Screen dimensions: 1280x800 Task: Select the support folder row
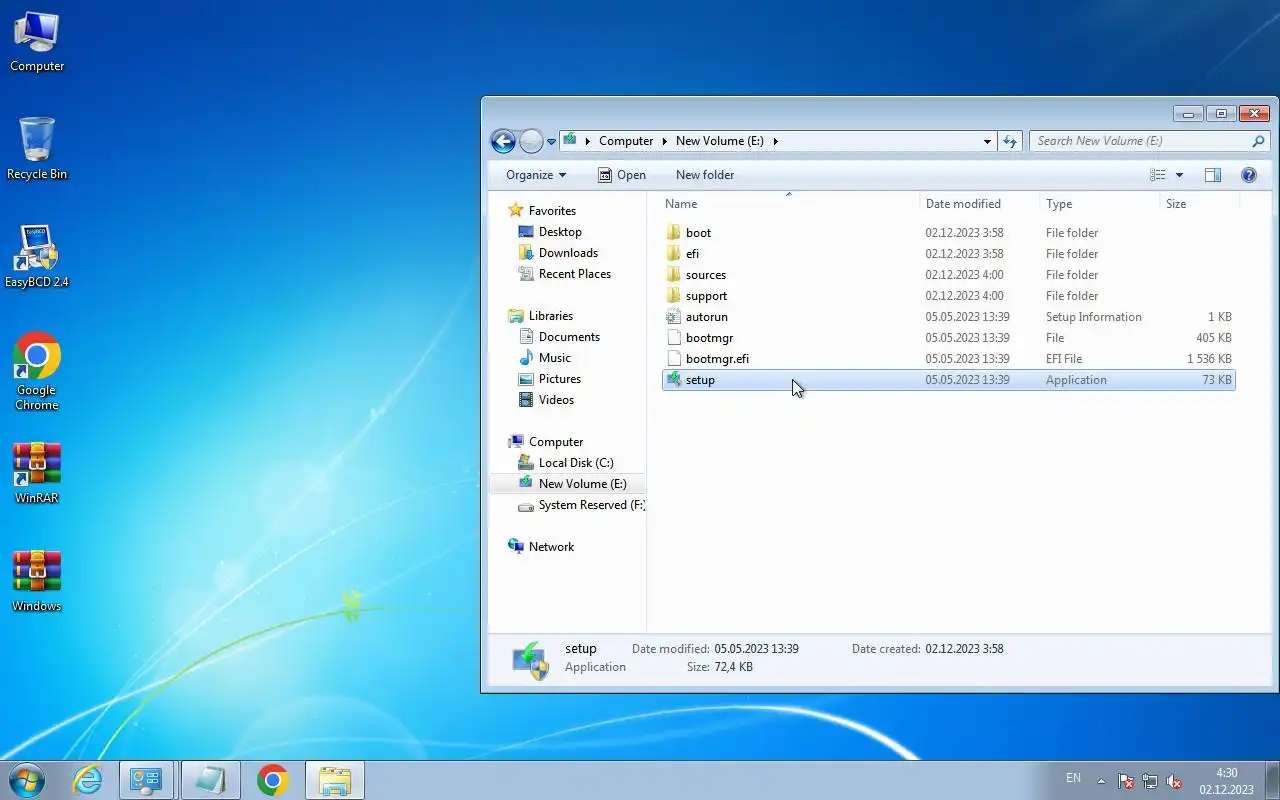pos(949,296)
